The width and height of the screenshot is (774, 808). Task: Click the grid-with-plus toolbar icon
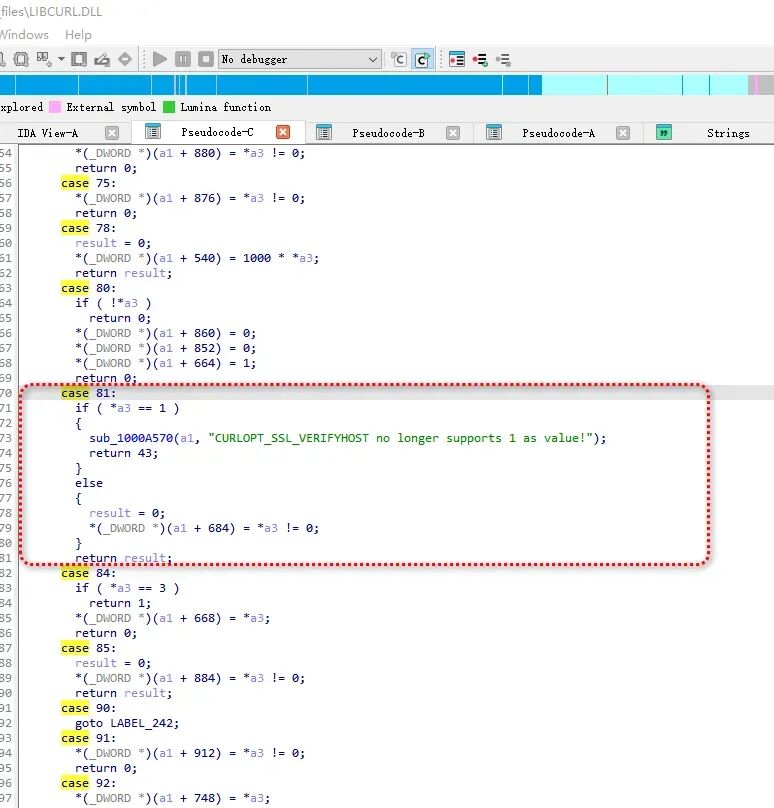44,59
